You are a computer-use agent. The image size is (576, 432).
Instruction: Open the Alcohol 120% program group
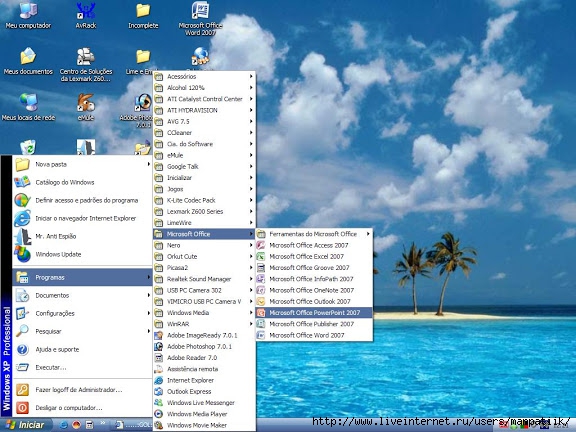coord(204,88)
